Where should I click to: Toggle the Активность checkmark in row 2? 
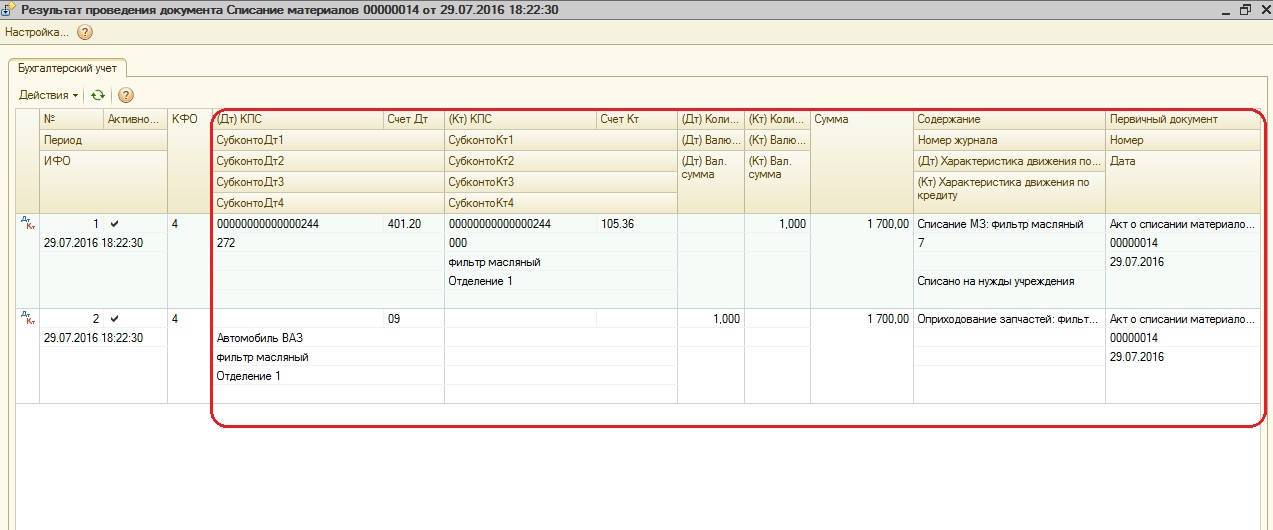click(x=114, y=319)
